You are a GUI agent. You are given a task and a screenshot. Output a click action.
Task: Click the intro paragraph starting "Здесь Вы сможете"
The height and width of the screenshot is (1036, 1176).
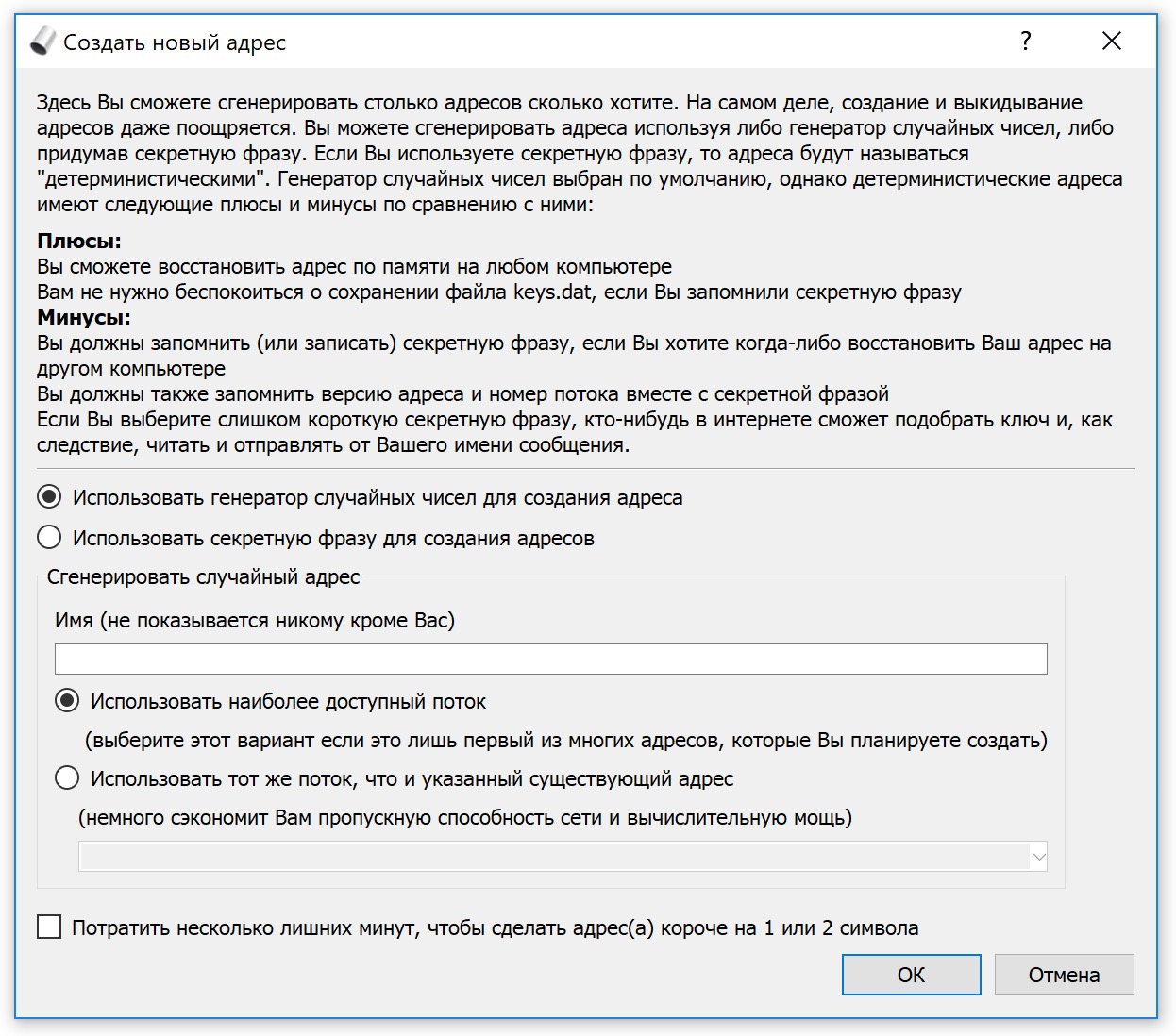coord(580,153)
